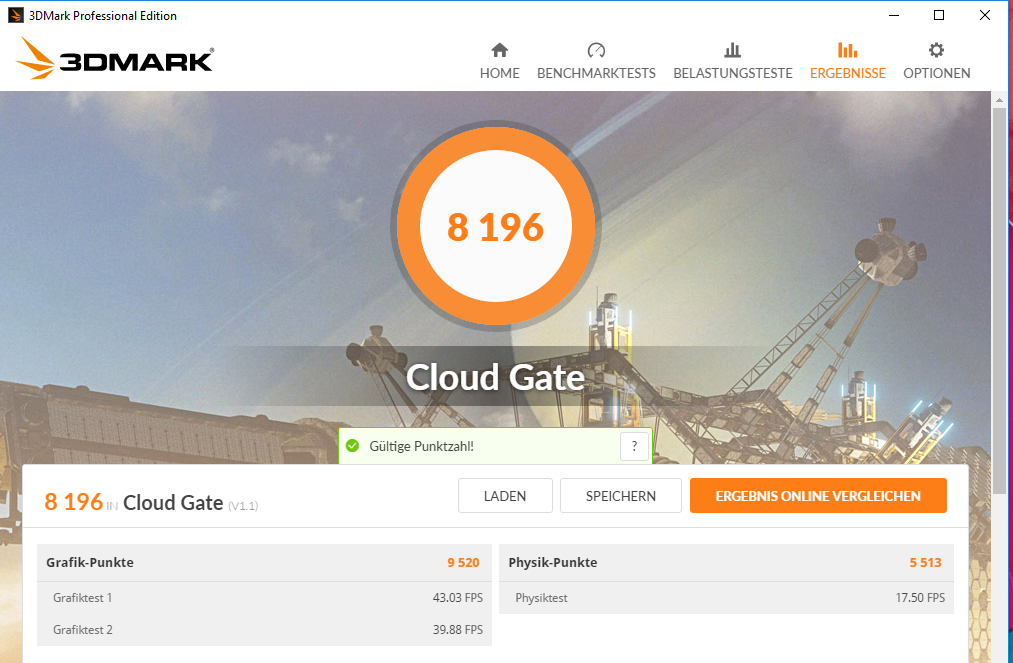This screenshot has height=663, width=1013.
Task: Select the ERGEBNISSE tab label
Action: pos(848,73)
